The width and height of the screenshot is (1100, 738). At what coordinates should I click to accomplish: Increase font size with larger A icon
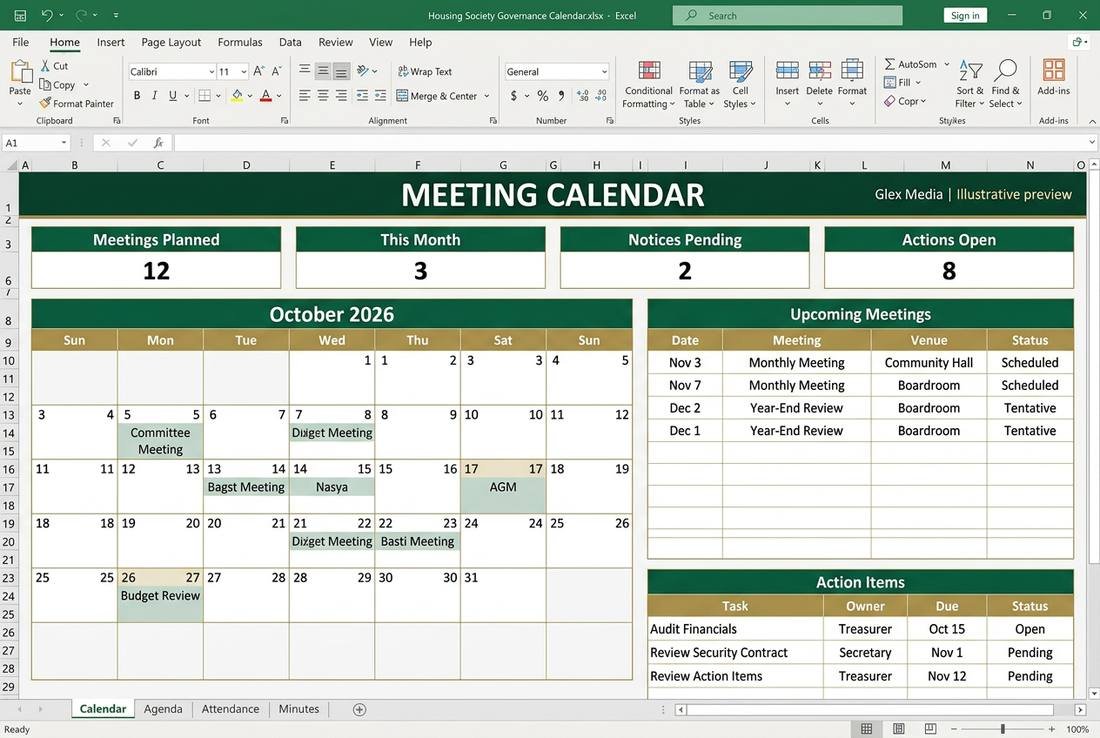259,71
